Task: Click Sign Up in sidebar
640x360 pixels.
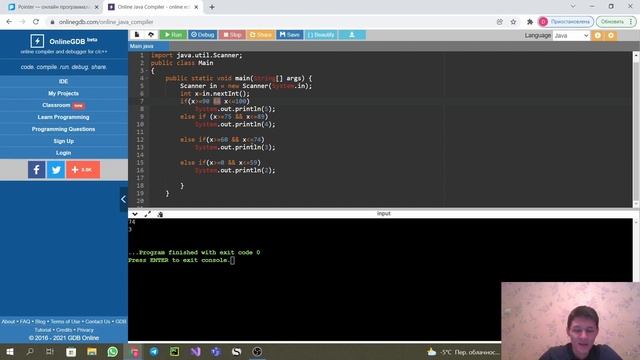Action: pos(64,141)
